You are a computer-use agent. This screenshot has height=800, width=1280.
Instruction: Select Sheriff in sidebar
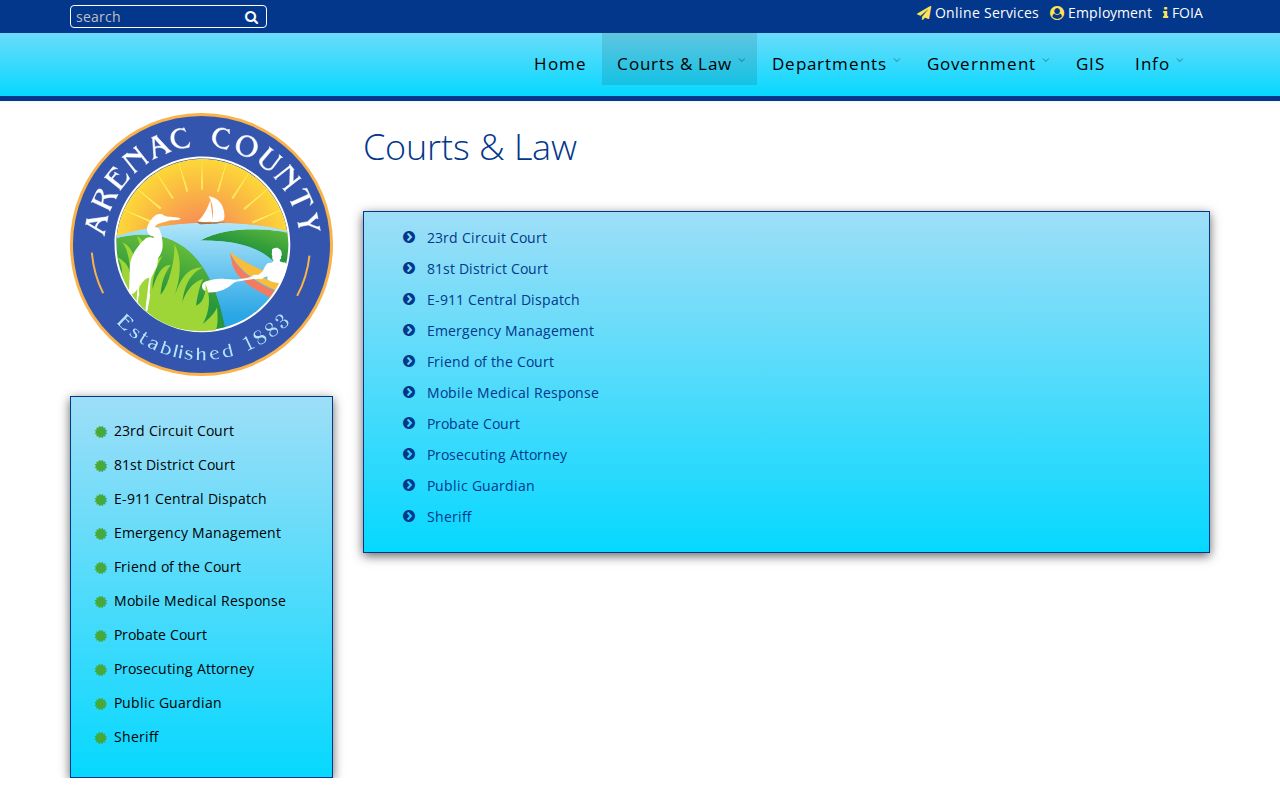tap(136, 737)
